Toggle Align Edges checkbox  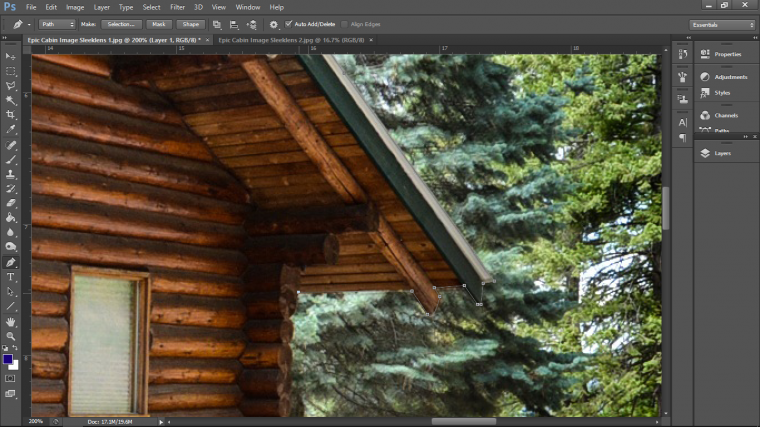pos(344,24)
